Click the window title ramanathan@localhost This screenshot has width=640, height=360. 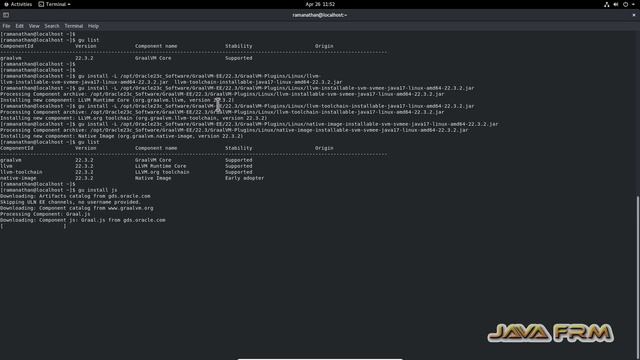[x=320, y=15]
